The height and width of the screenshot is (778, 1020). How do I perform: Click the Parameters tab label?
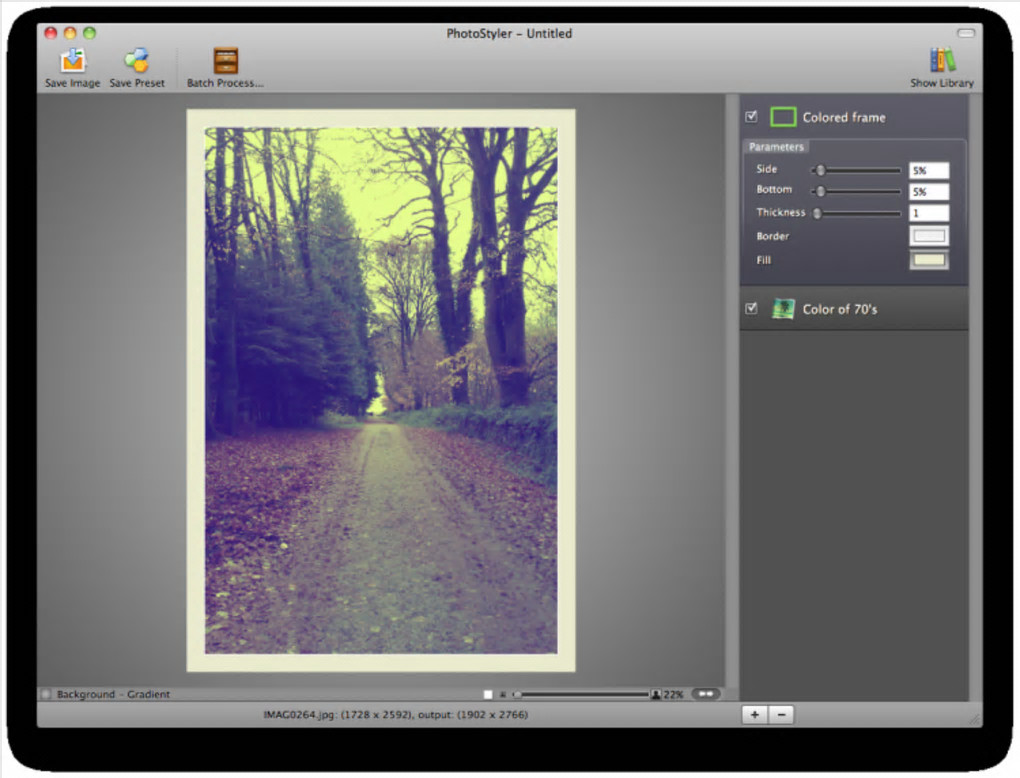[x=776, y=147]
